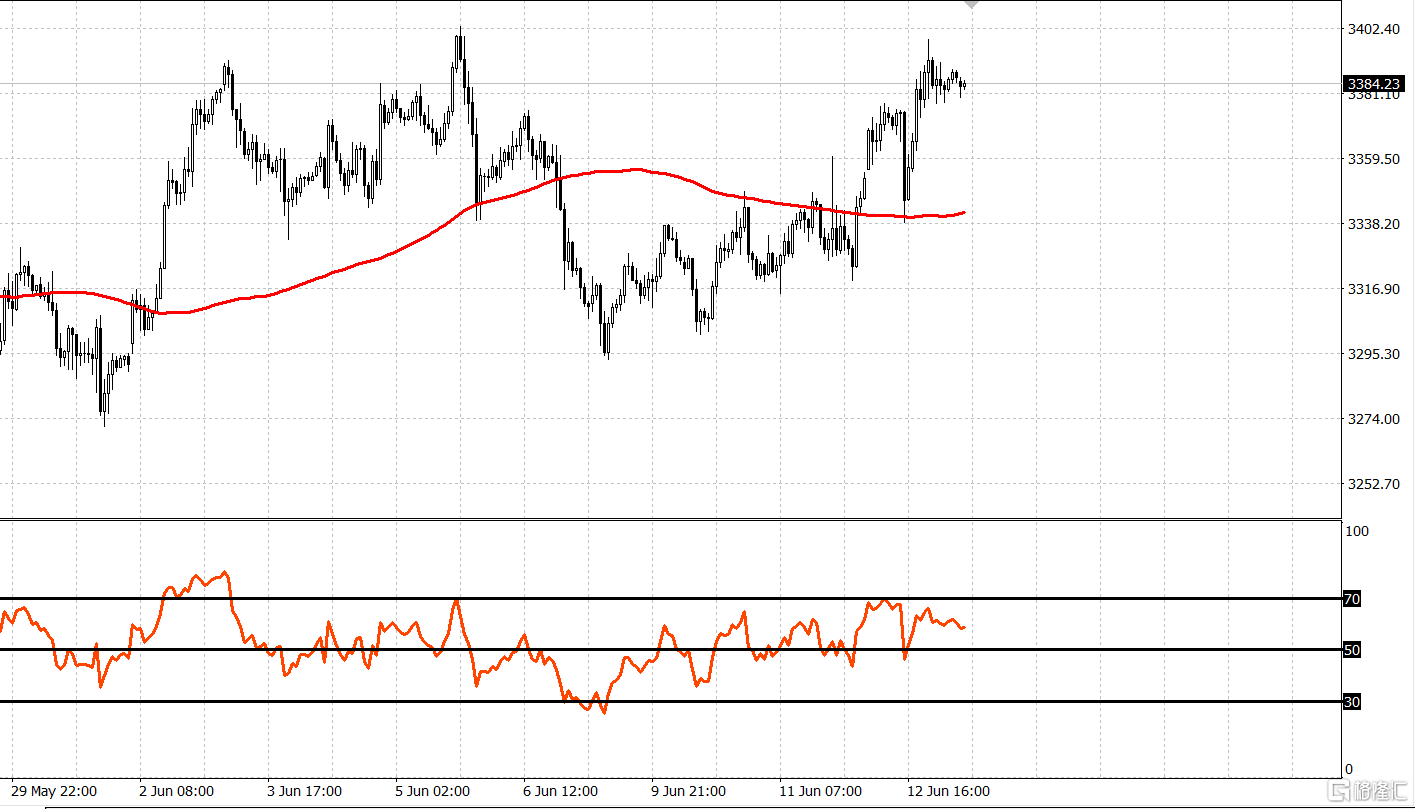Select the 2 Jun 08:00 time label
This screenshot has width=1415, height=809.
(x=176, y=791)
